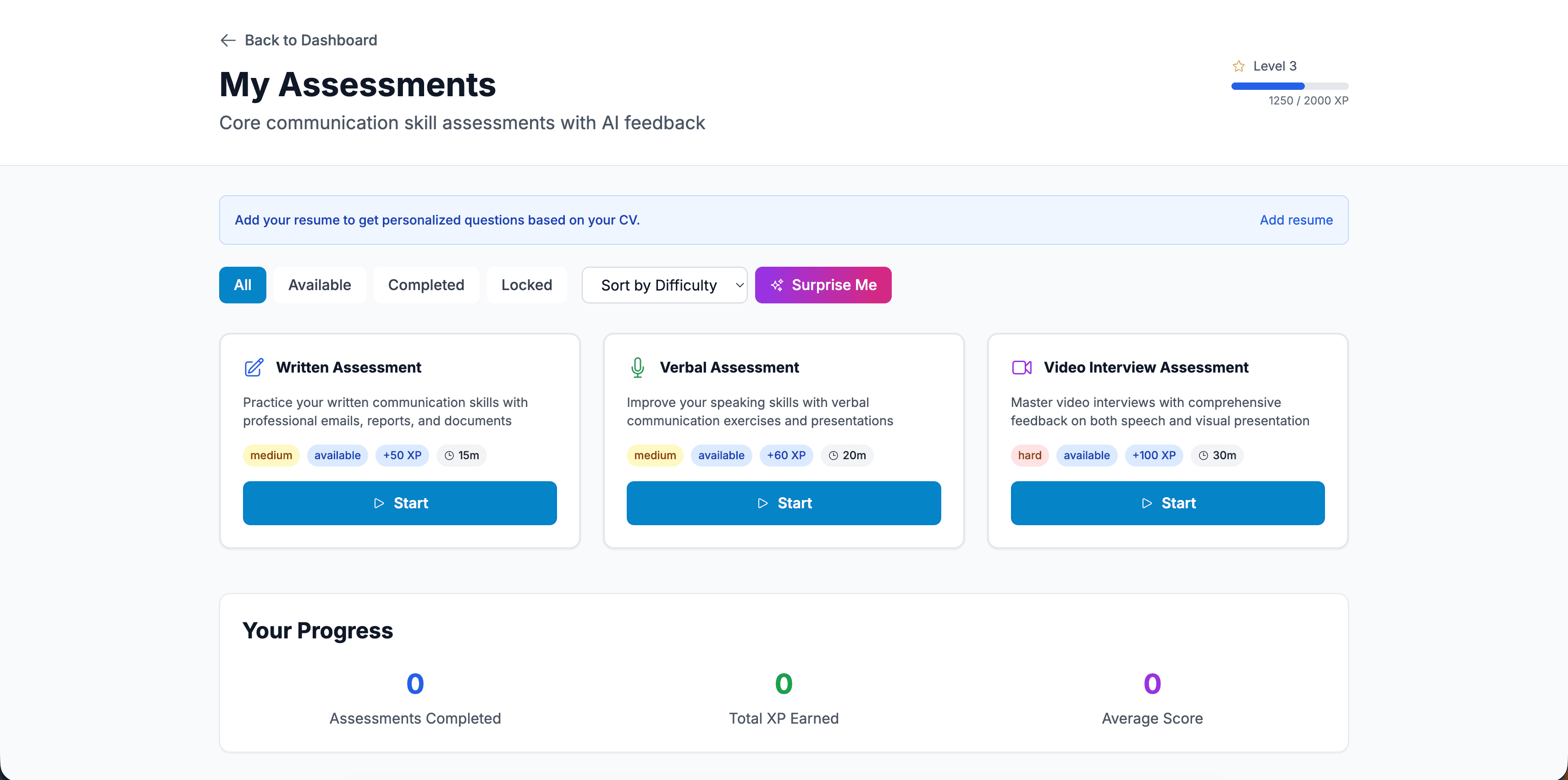Click the star icon next to Level 3
This screenshot has height=780, width=1568.
coord(1239,66)
